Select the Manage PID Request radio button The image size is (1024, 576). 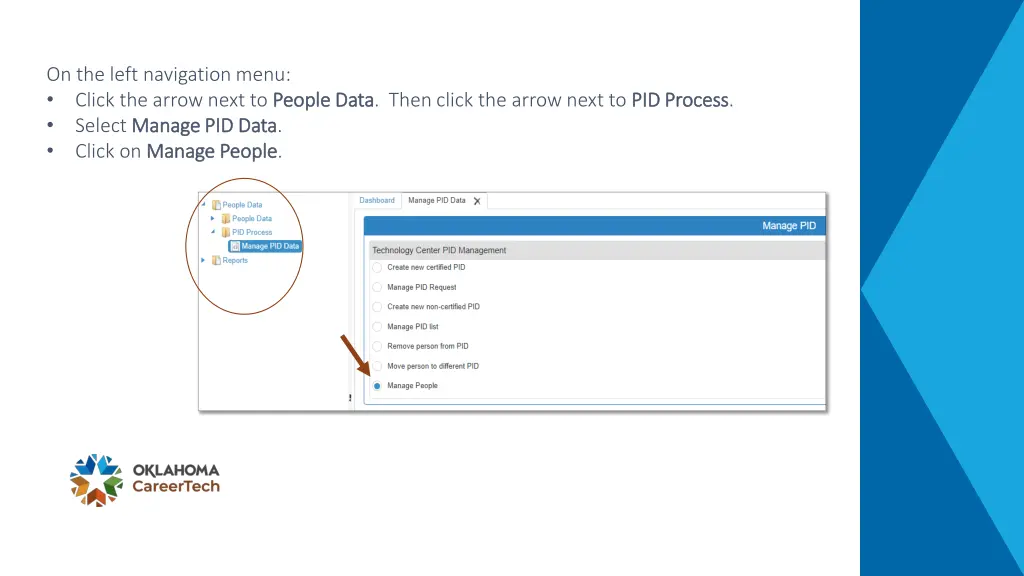pyautogui.click(x=377, y=287)
